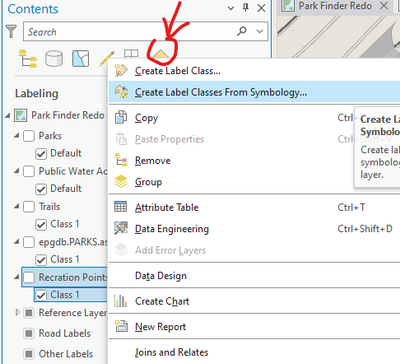Click the Park Finder Redo map icon in tree

pyautogui.click(x=21, y=116)
